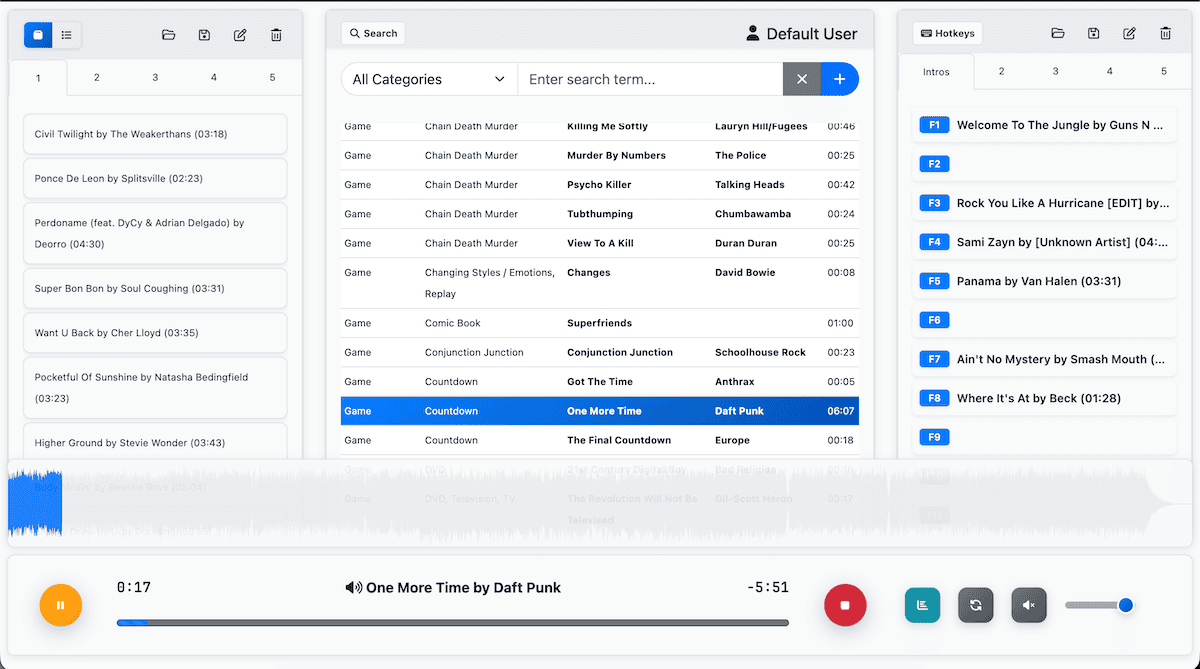
Task: Switch to holding tank tab 3
Action: tap(155, 77)
